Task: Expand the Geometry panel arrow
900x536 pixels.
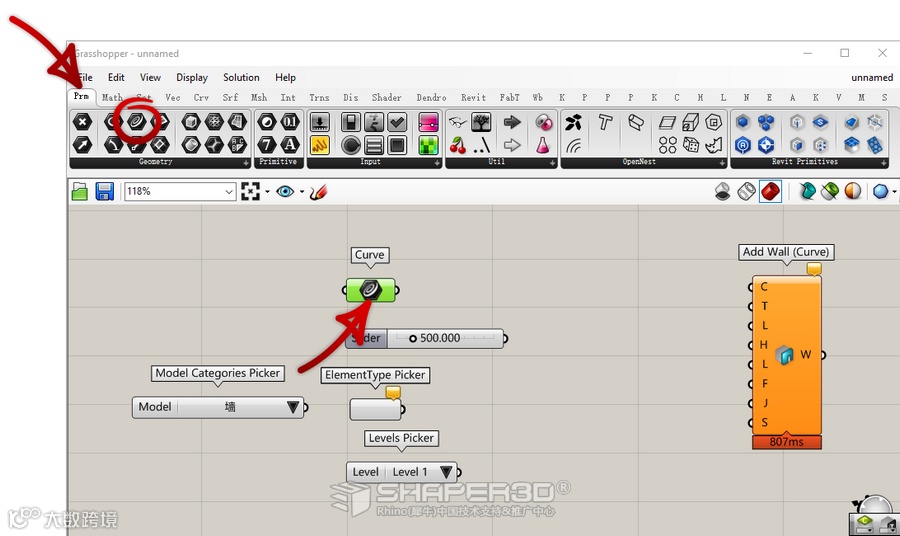Action: coord(246,163)
